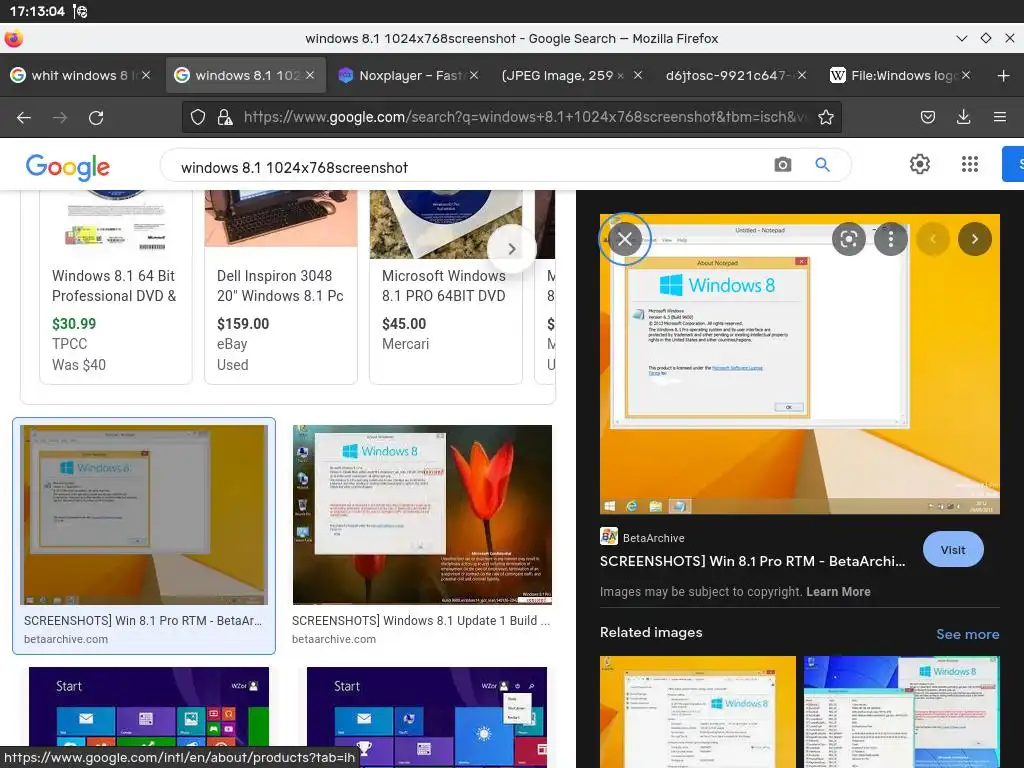
Task: Open Dell Inspiron 3048 product listing
Action: tap(280, 286)
